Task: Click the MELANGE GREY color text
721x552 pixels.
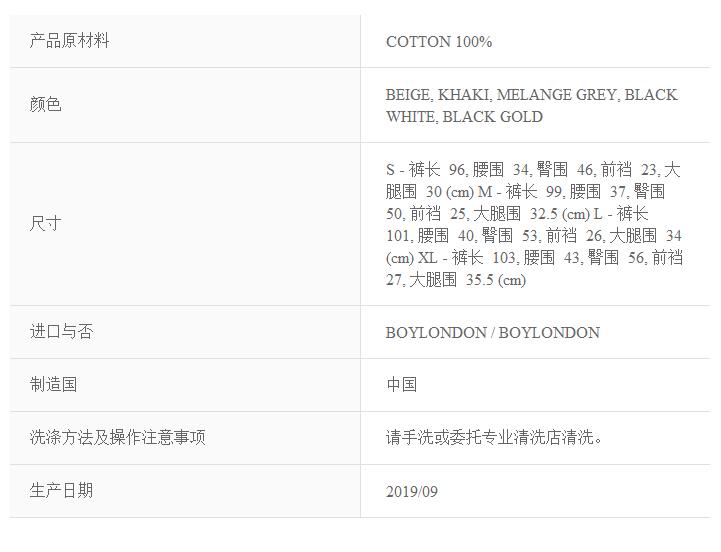Action: pyautogui.click(x=557, y=95)
